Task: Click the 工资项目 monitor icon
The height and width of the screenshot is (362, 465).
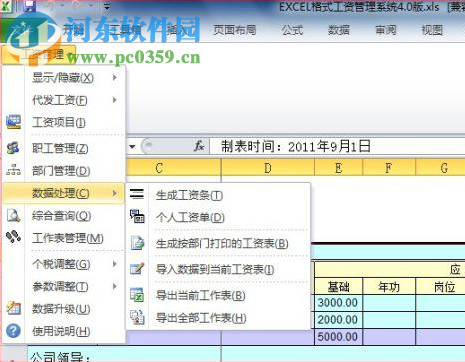Action: point(13,122)
